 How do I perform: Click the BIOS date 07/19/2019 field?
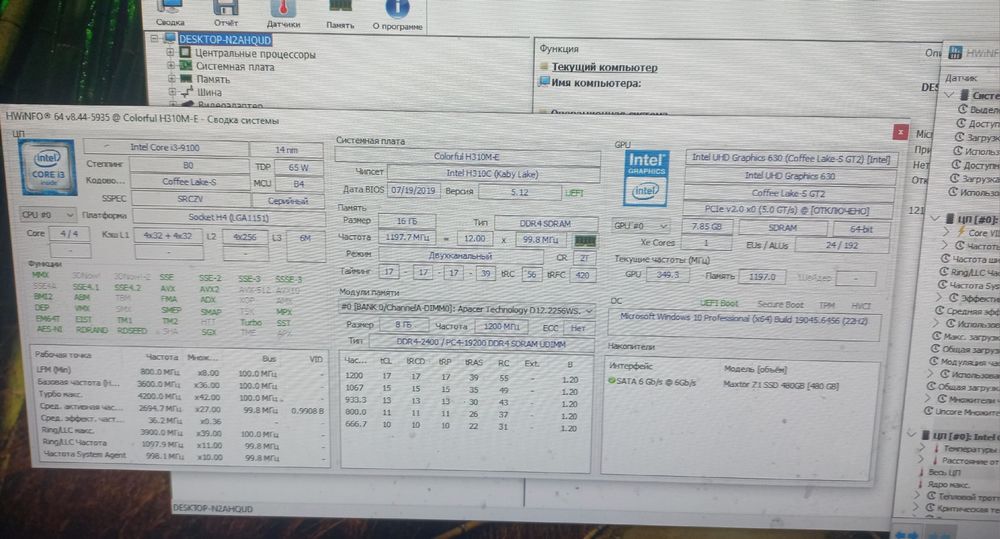(x=413, y=191)
